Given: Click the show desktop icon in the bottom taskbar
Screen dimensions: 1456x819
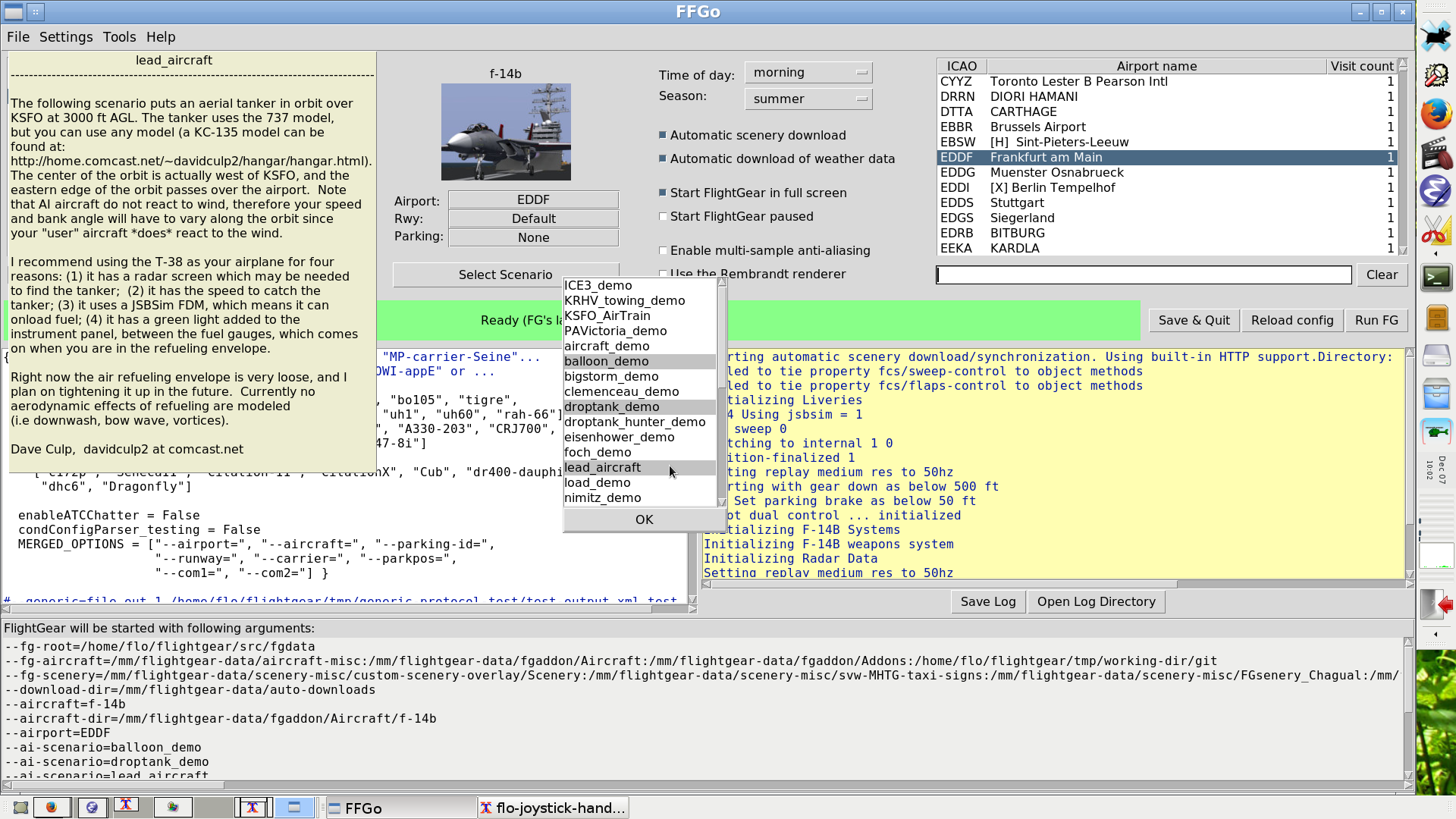Looking at the screenshot, I should [x=20, y=808].
